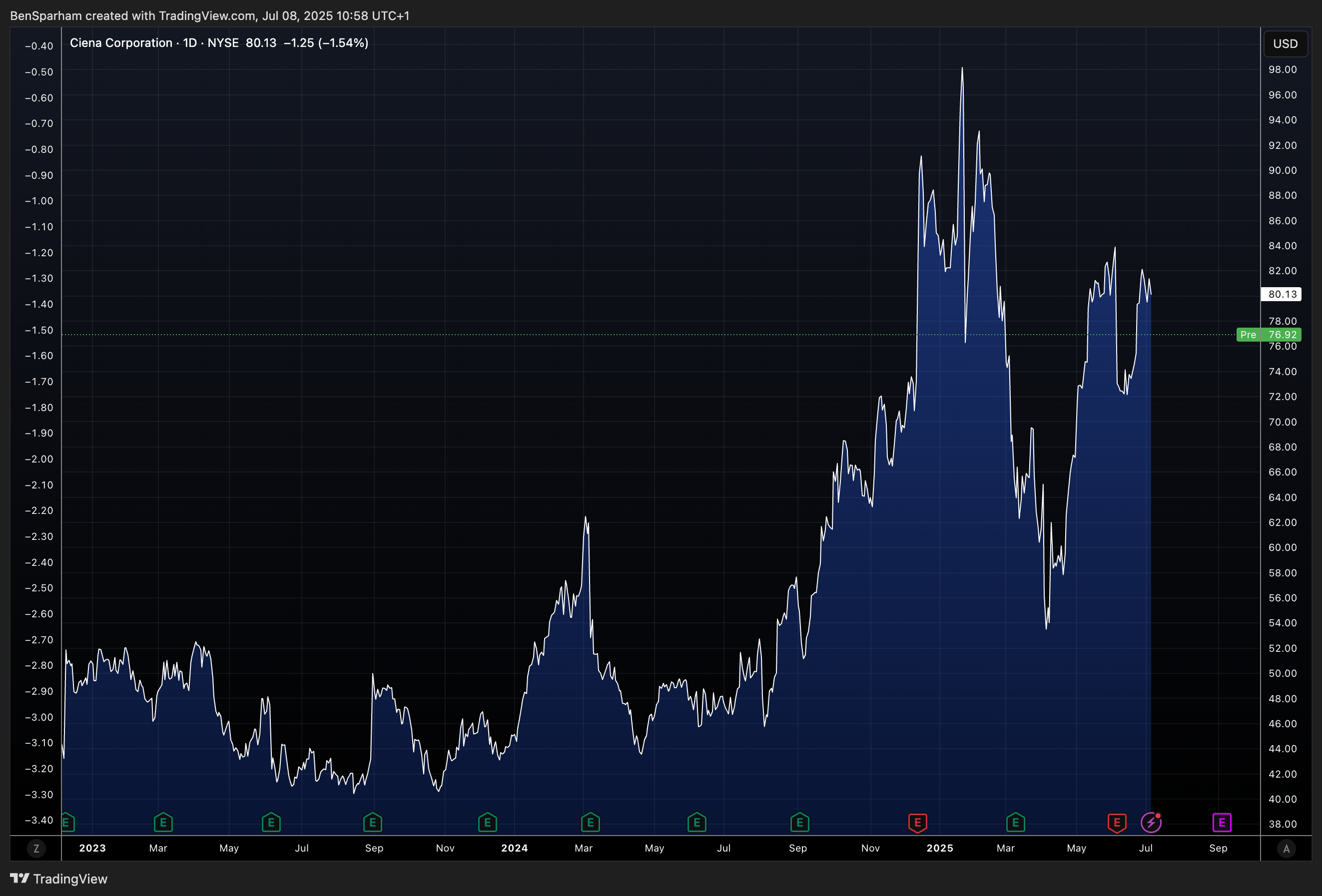Click the Z timezone button
Screen dimensions: 1322x896
pyautogui.click(x=36, y=848)
